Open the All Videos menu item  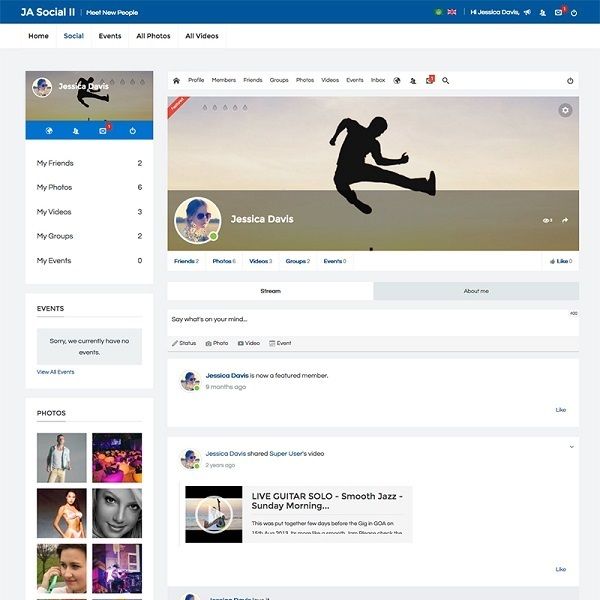pyautogui.click(x=202, y=36)
